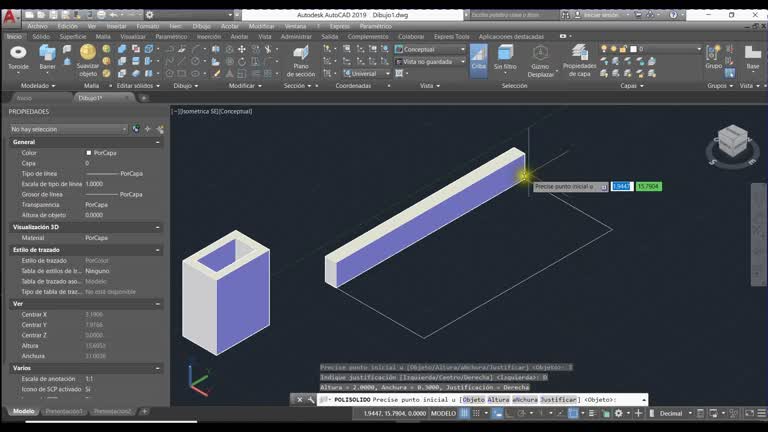Switch to the Modelo layout tab
The width and height of the screenshot is (768, 432).
click(x=24, y=411)
